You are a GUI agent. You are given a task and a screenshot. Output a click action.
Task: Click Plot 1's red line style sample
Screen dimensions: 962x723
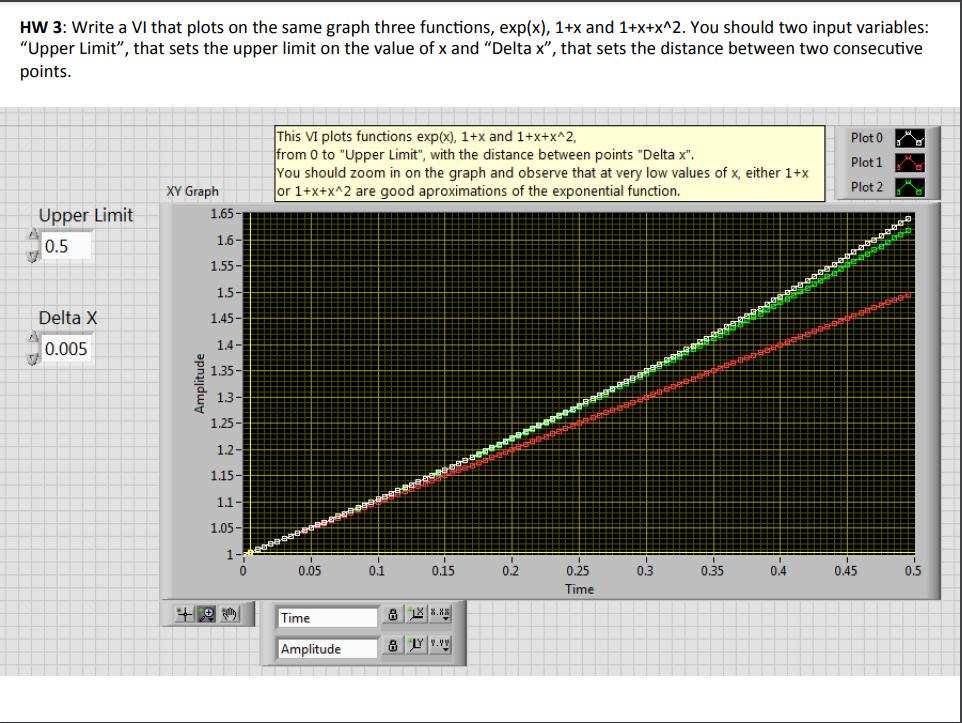click(x=910, y=163)
